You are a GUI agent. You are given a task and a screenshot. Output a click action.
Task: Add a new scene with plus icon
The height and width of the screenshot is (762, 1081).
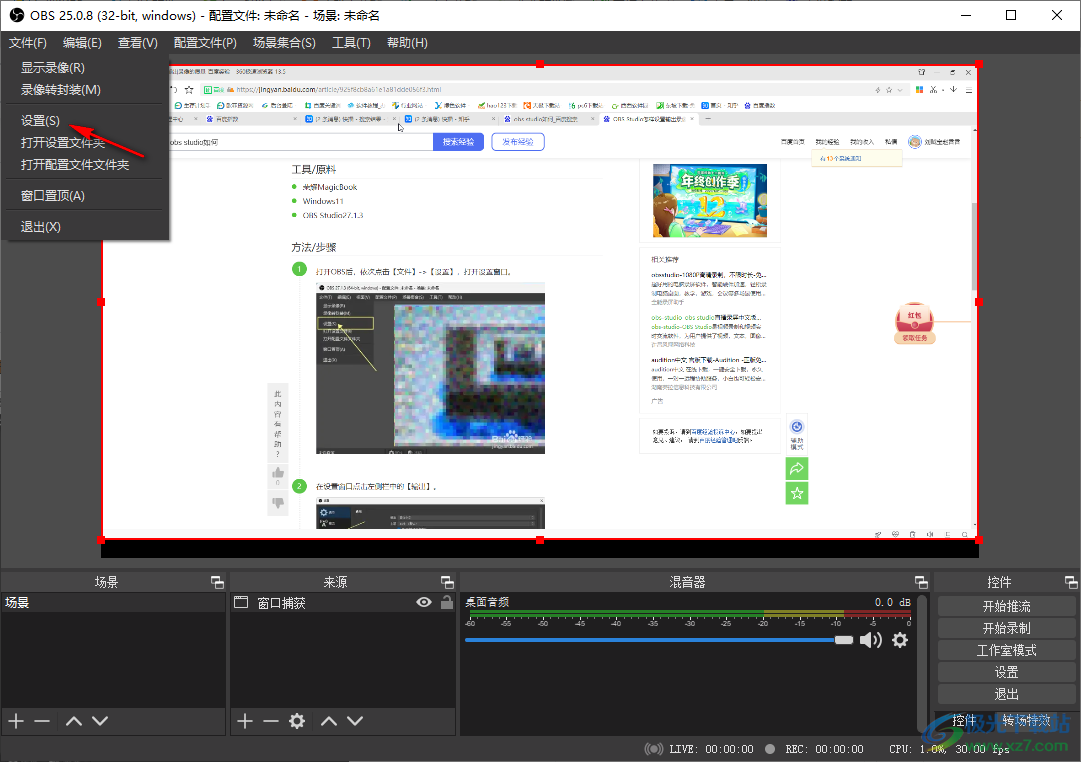[x=16, y=721]
